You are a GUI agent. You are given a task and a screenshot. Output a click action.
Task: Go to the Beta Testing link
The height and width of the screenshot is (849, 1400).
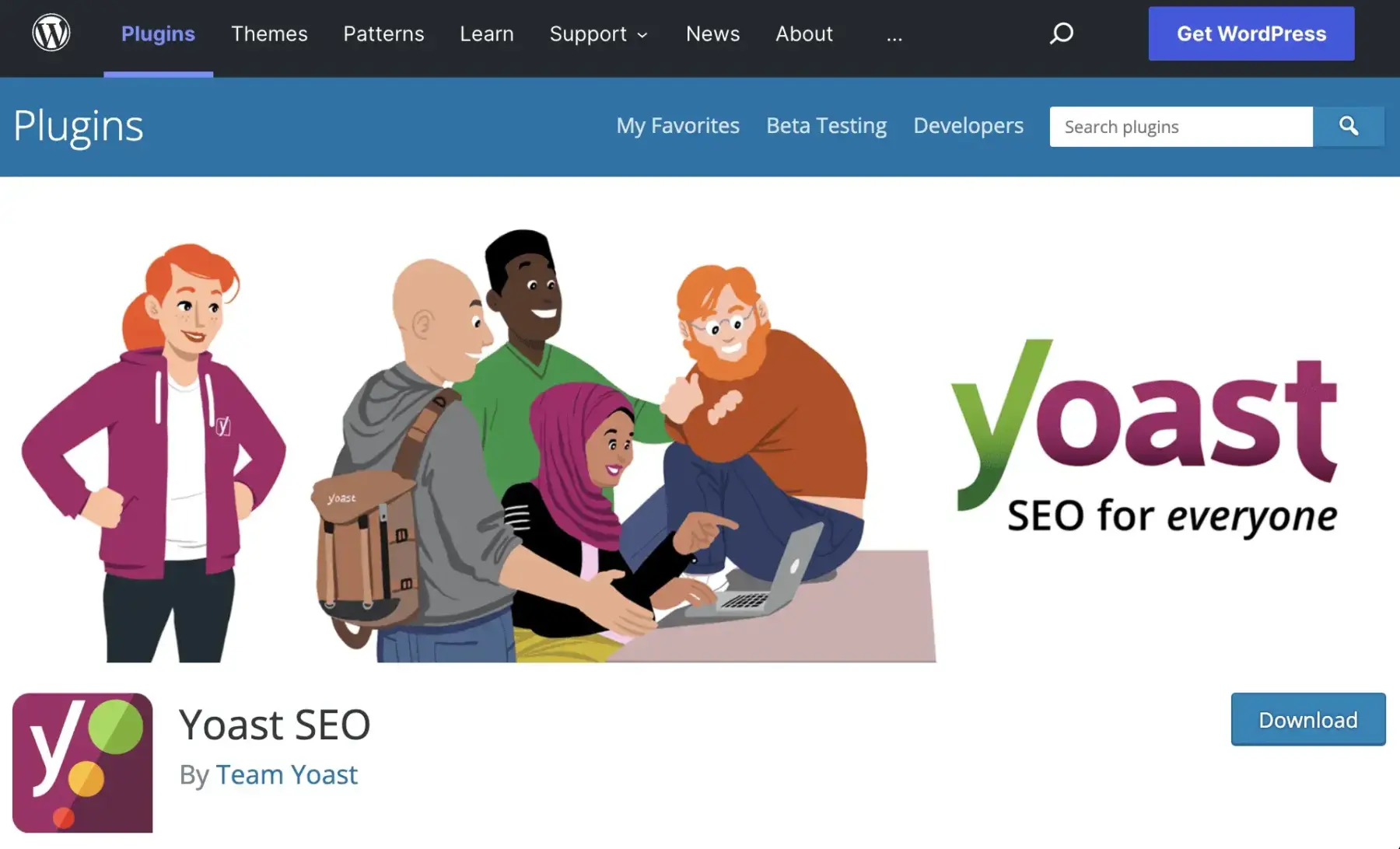(826, 126)
